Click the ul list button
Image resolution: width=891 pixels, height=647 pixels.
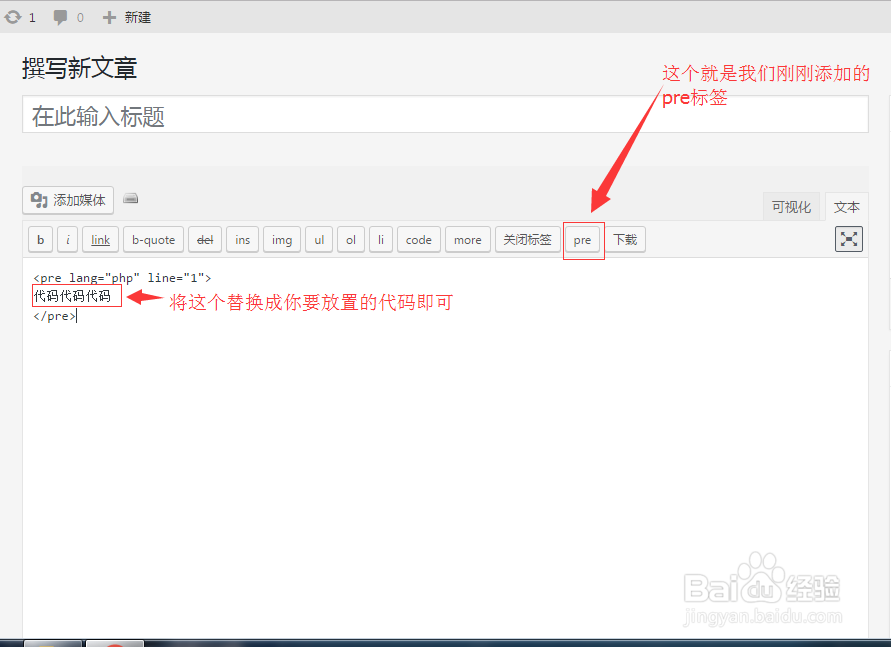319,240
